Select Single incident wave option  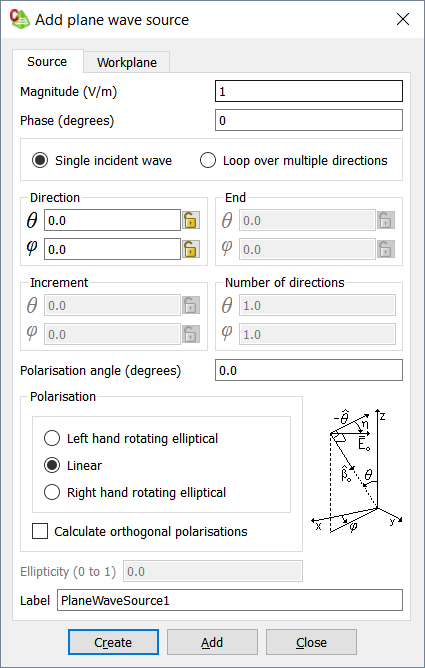tap(102, 161)
